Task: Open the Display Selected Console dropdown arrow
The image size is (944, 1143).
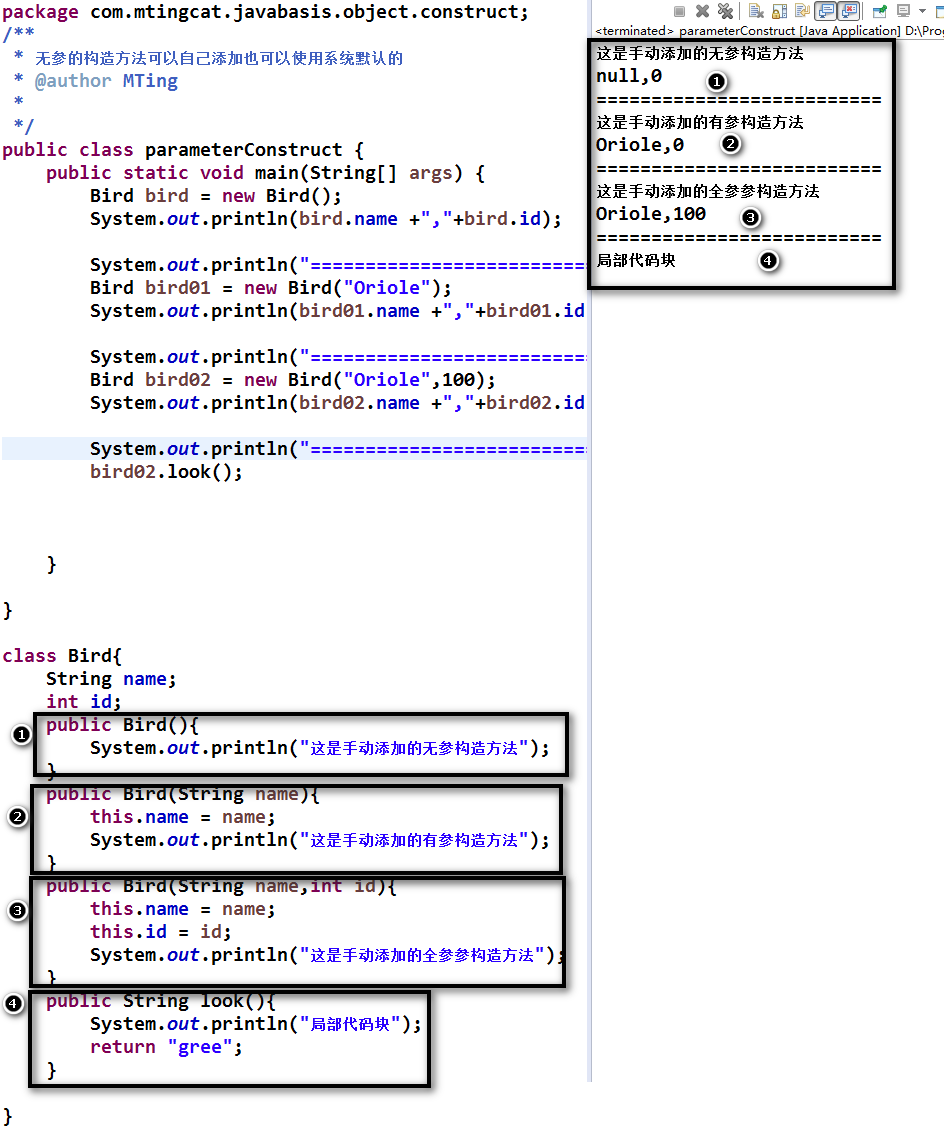Action: (922, 11)
